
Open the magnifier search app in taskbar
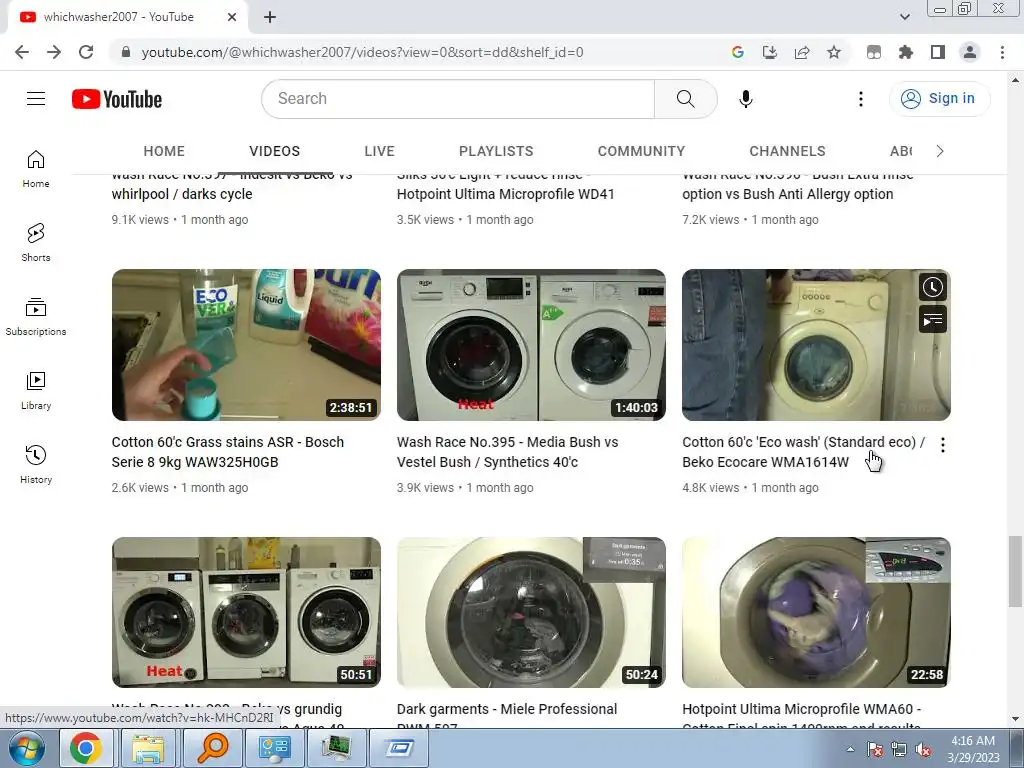212,748
